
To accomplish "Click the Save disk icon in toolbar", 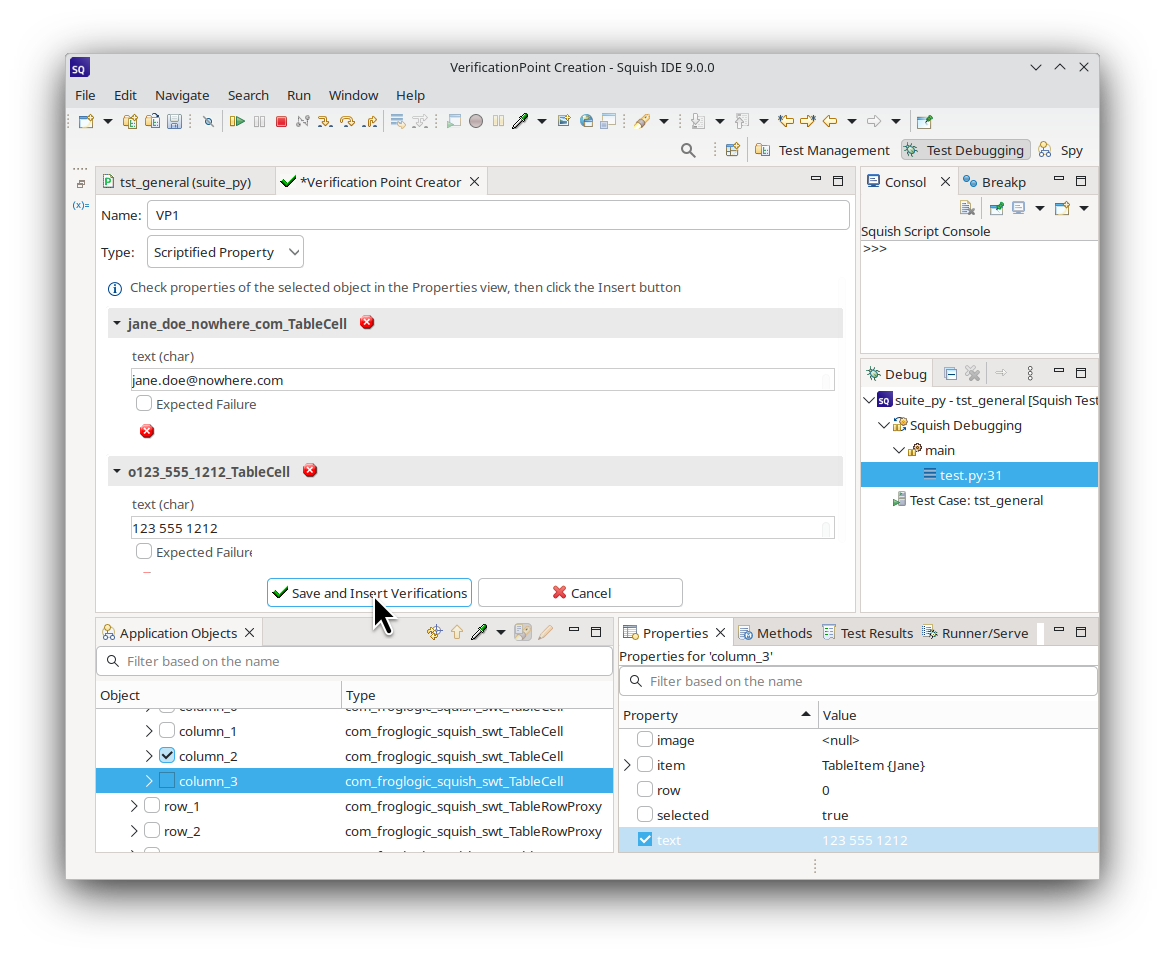I will [x=174, y=121].
